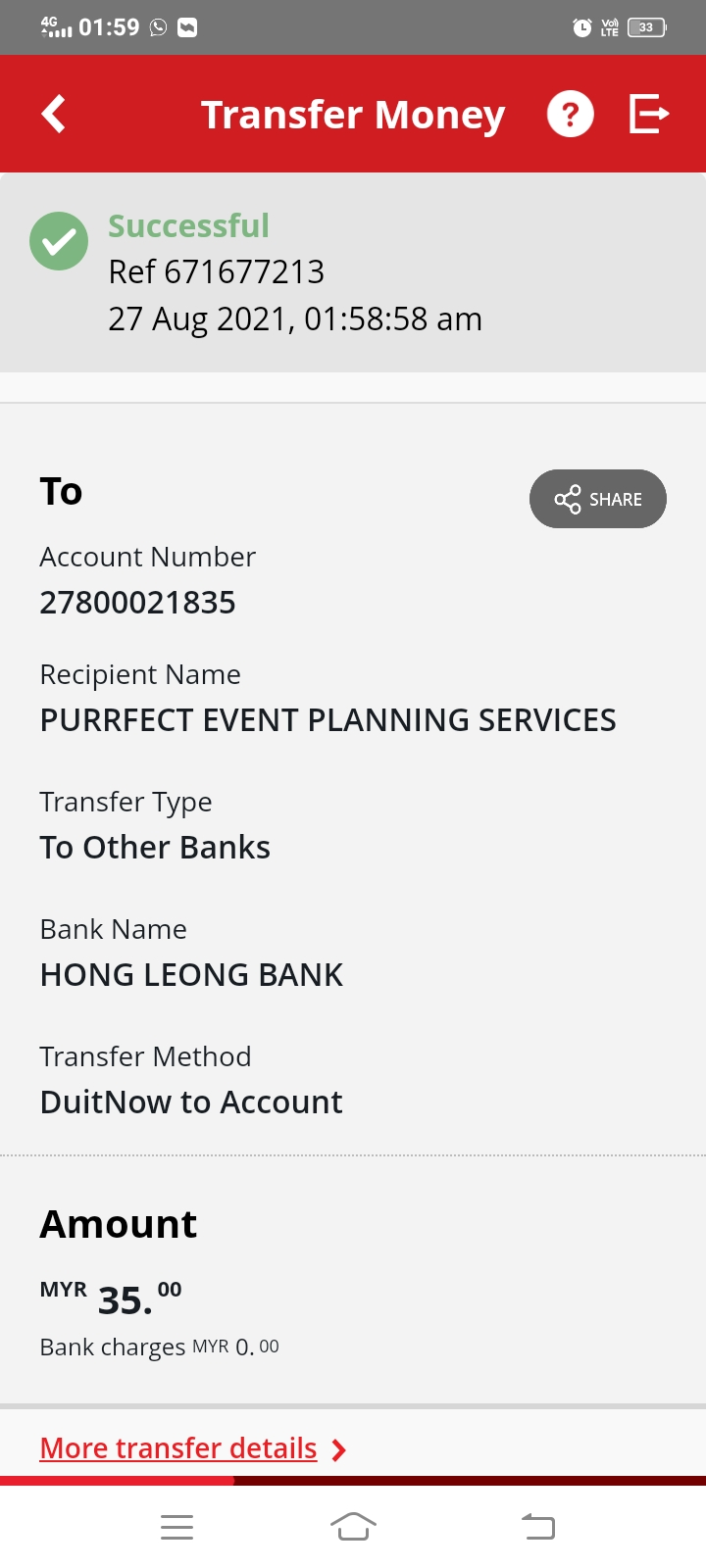
Task: Tap the WhatsApp notification icon in status bar
Action: [x=159, y=27]
